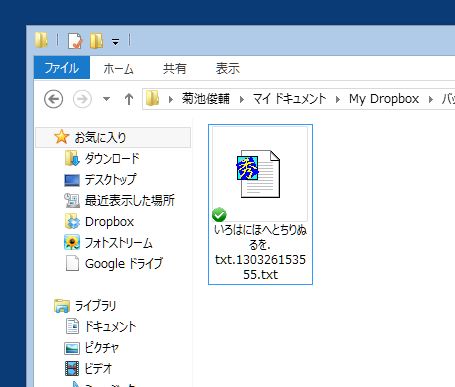This screenshot has width=455, height=387.
Task: Open the ファイル tab
Action: [62, 68]
